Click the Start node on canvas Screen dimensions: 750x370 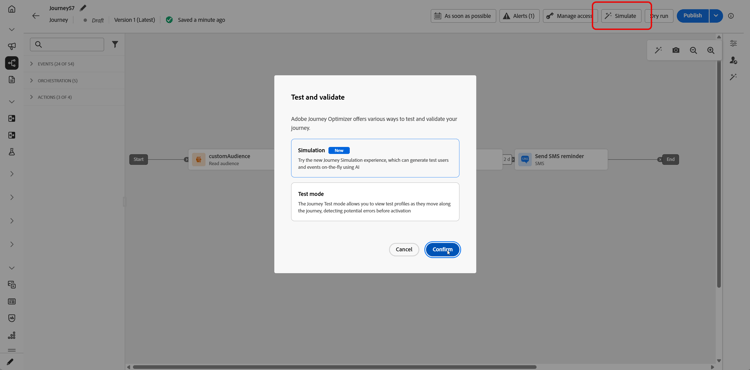(138, 159)
